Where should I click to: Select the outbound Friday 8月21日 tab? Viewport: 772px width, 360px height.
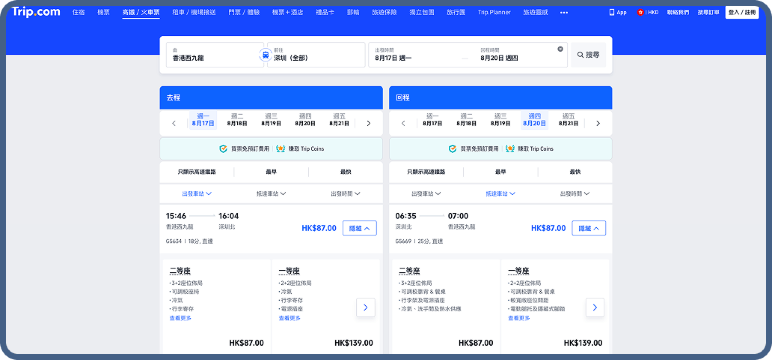click(x=339, y=120)
